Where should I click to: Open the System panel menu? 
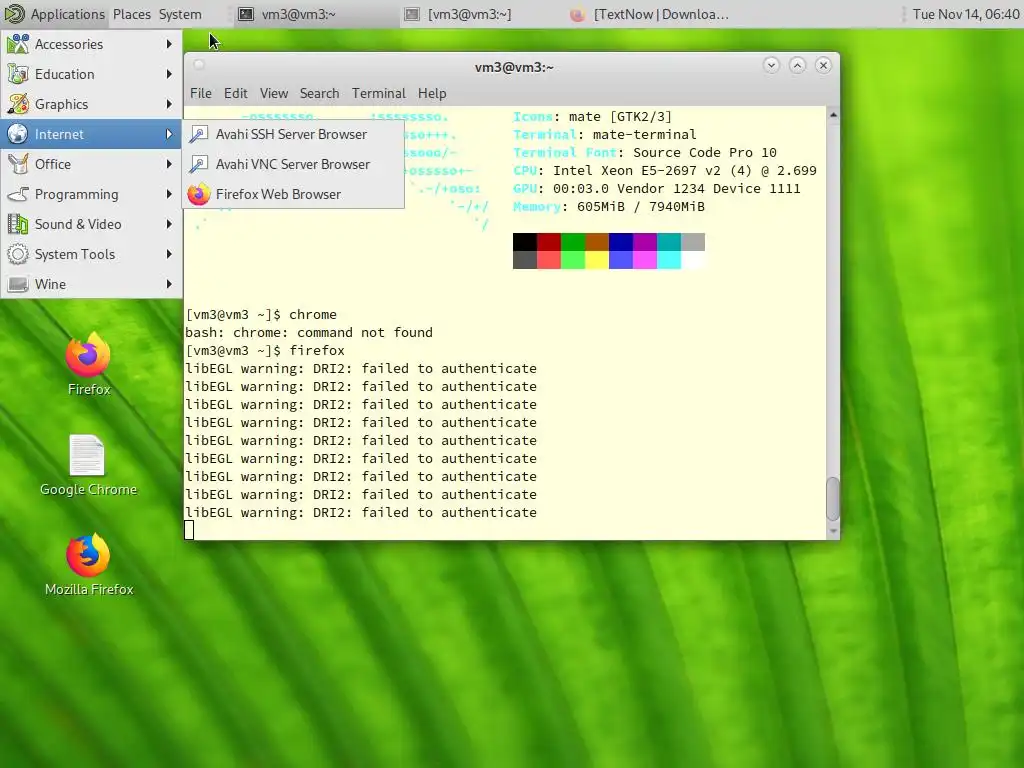180,14
